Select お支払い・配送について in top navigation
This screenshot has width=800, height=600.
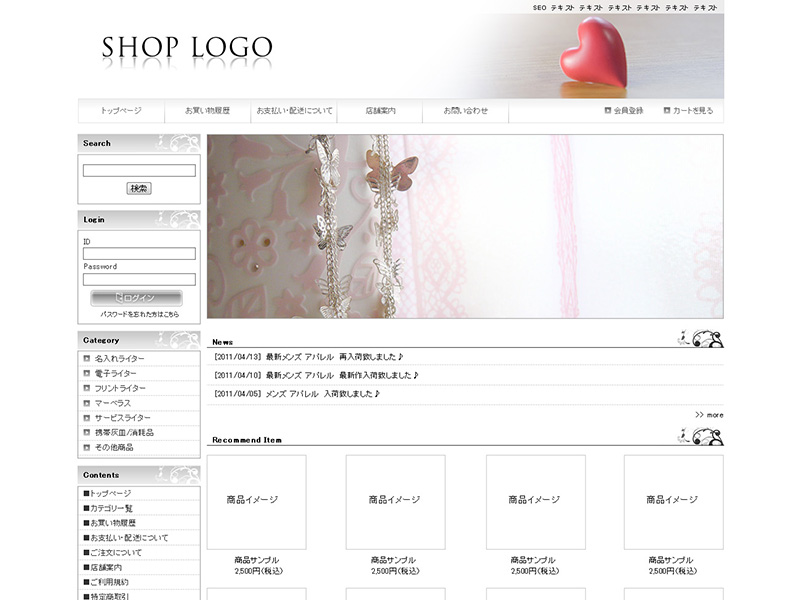[x=294, y=111]
